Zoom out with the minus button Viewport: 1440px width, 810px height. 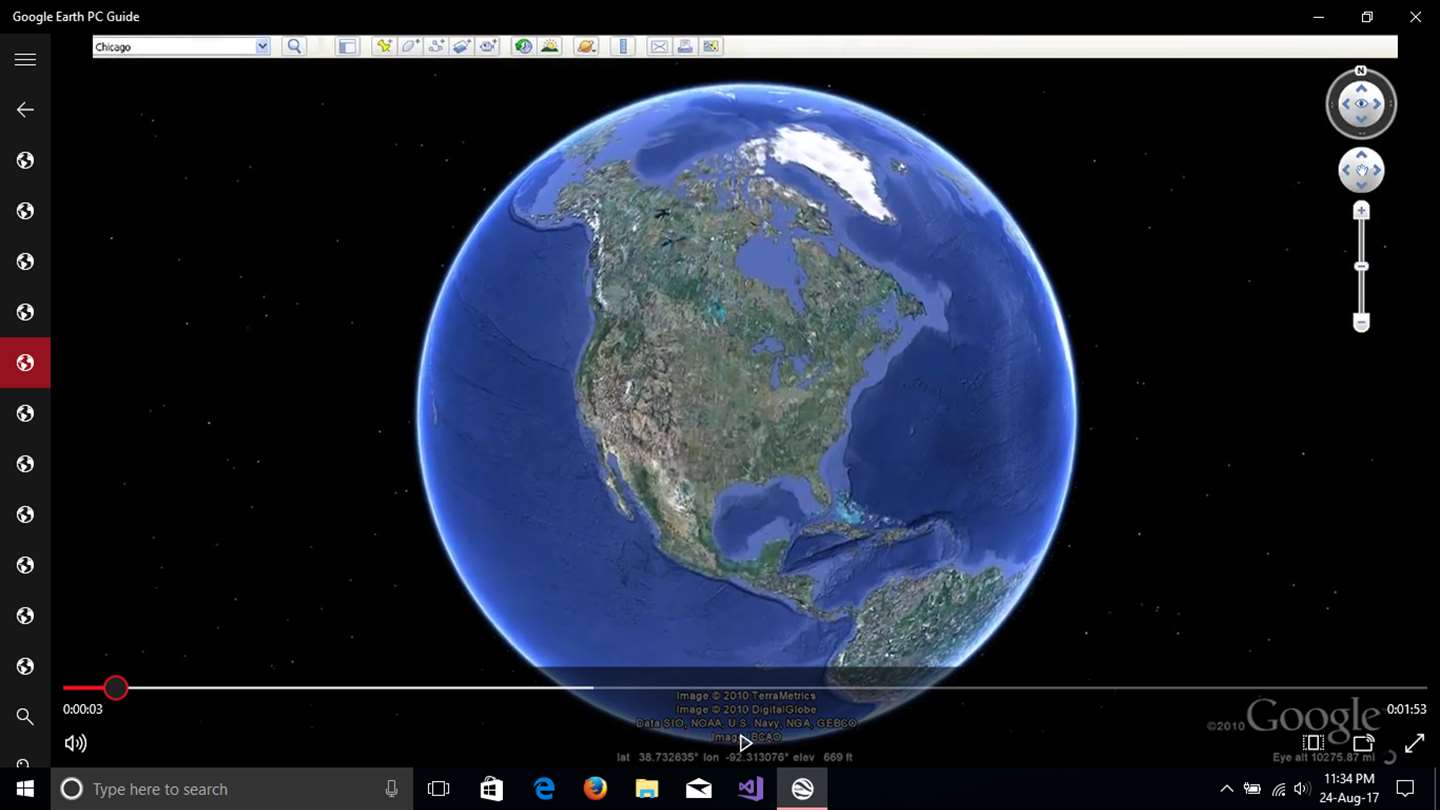(x=1361, y=322)
